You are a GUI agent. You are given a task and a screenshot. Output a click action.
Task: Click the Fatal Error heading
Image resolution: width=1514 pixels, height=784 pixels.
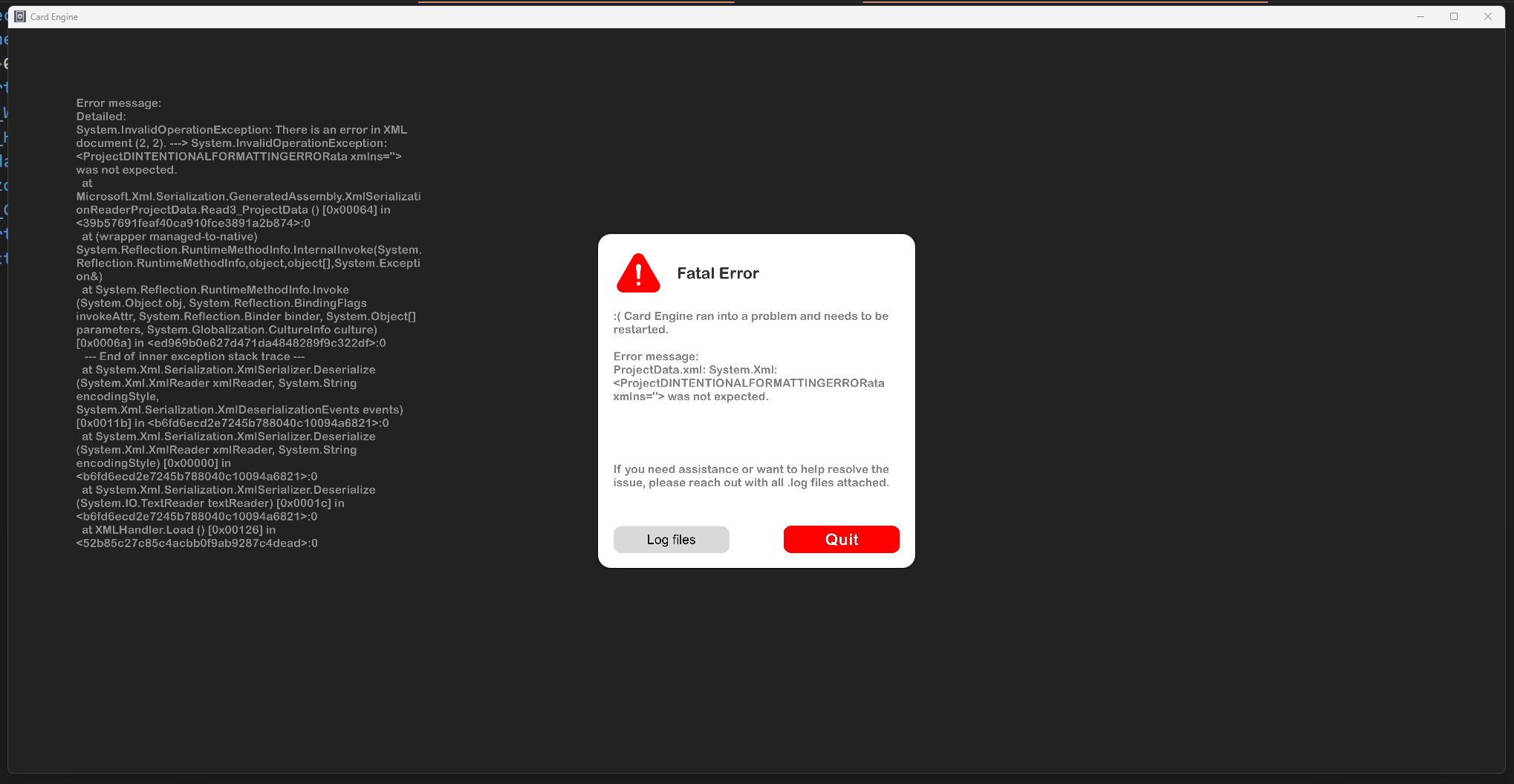tap(718, 273)
